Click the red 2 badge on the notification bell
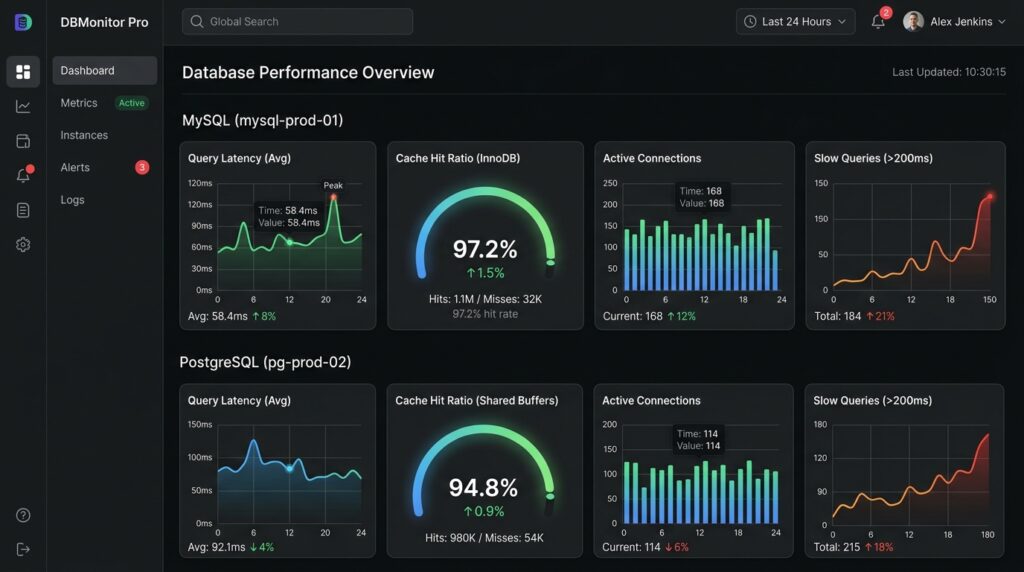This screenshot has height=572, width=1024. pos(886,12)
